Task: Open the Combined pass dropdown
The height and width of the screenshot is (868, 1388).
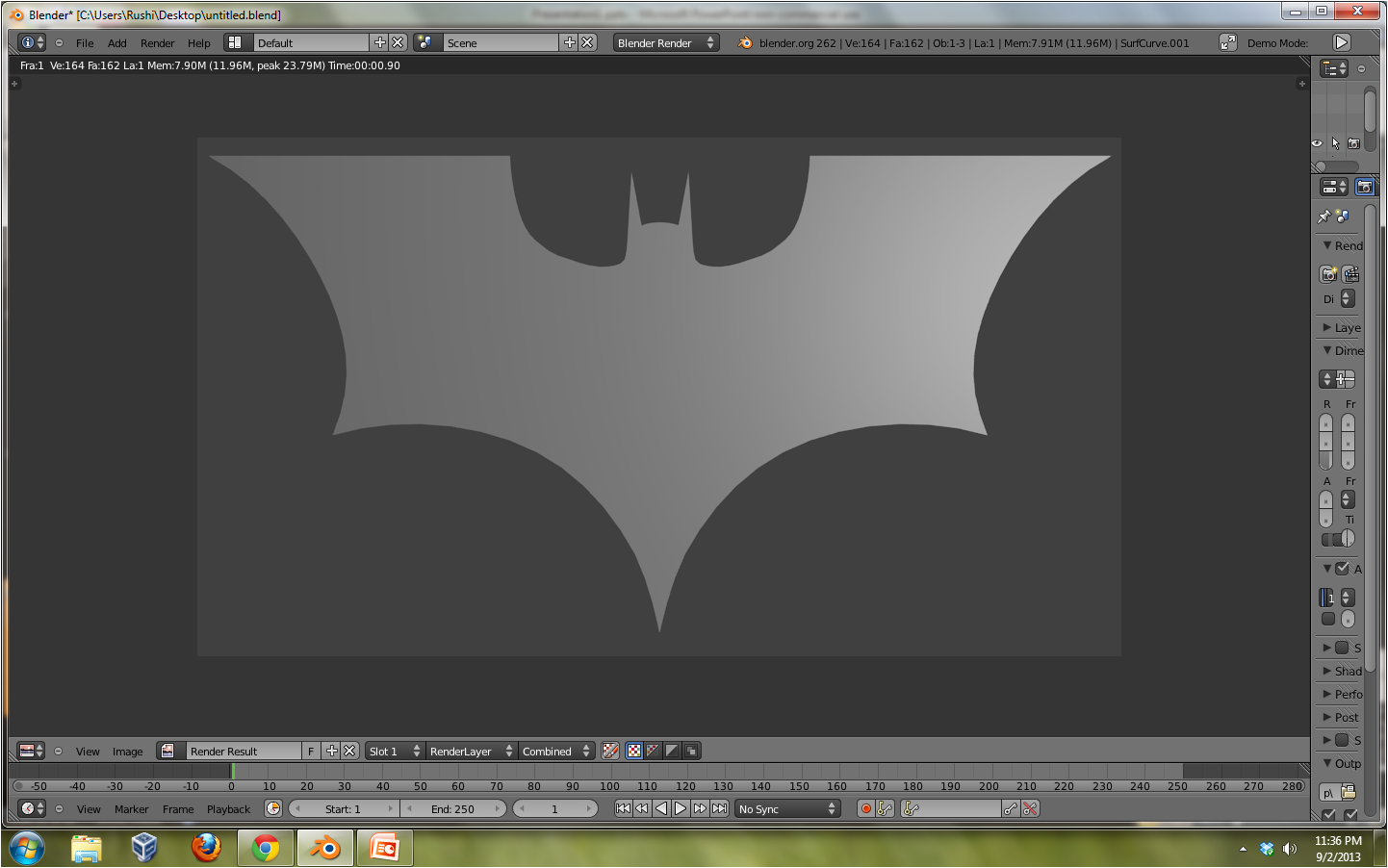Action: click(555, 751)
